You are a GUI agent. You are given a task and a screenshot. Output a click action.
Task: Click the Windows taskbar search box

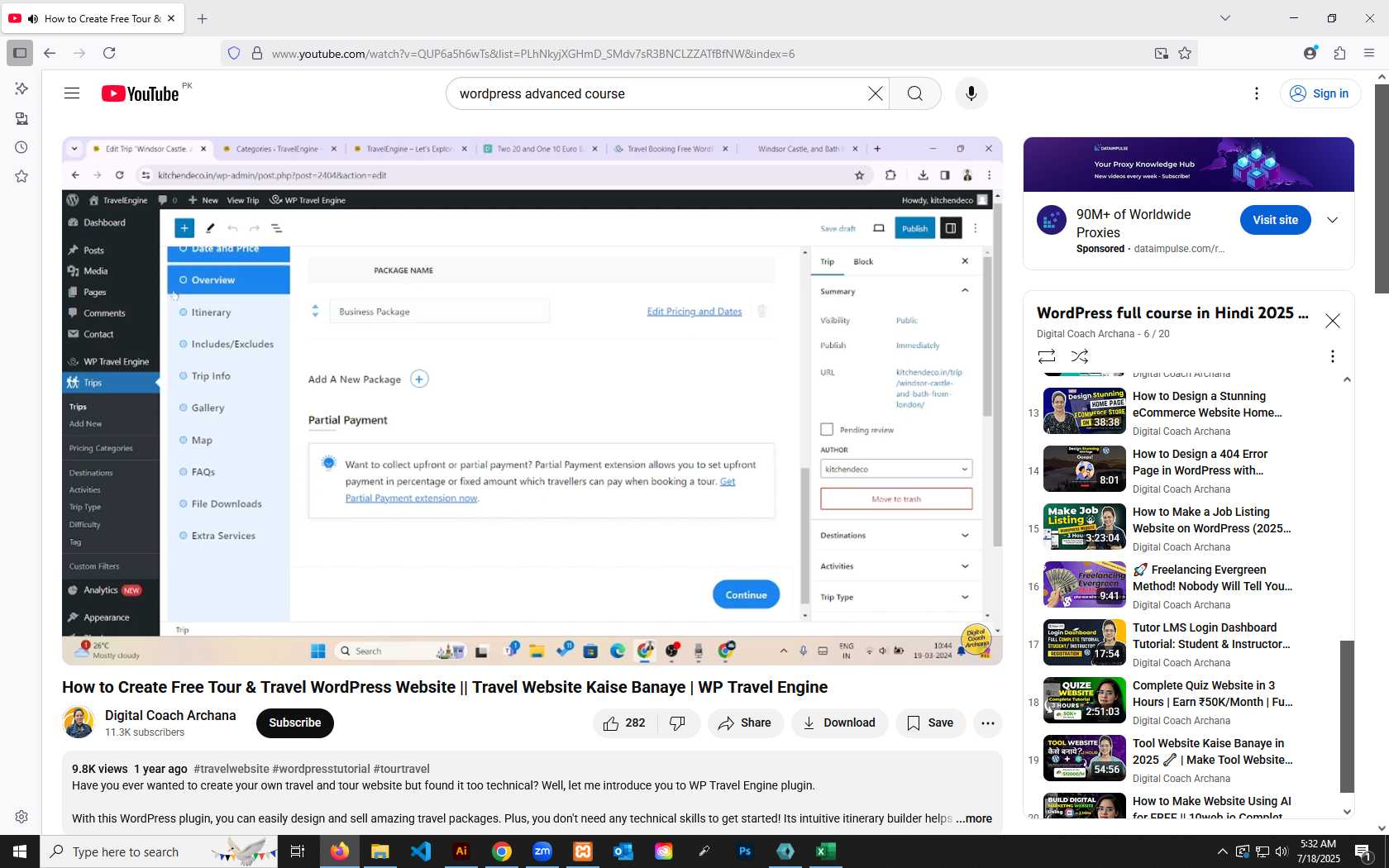[159, 851]
